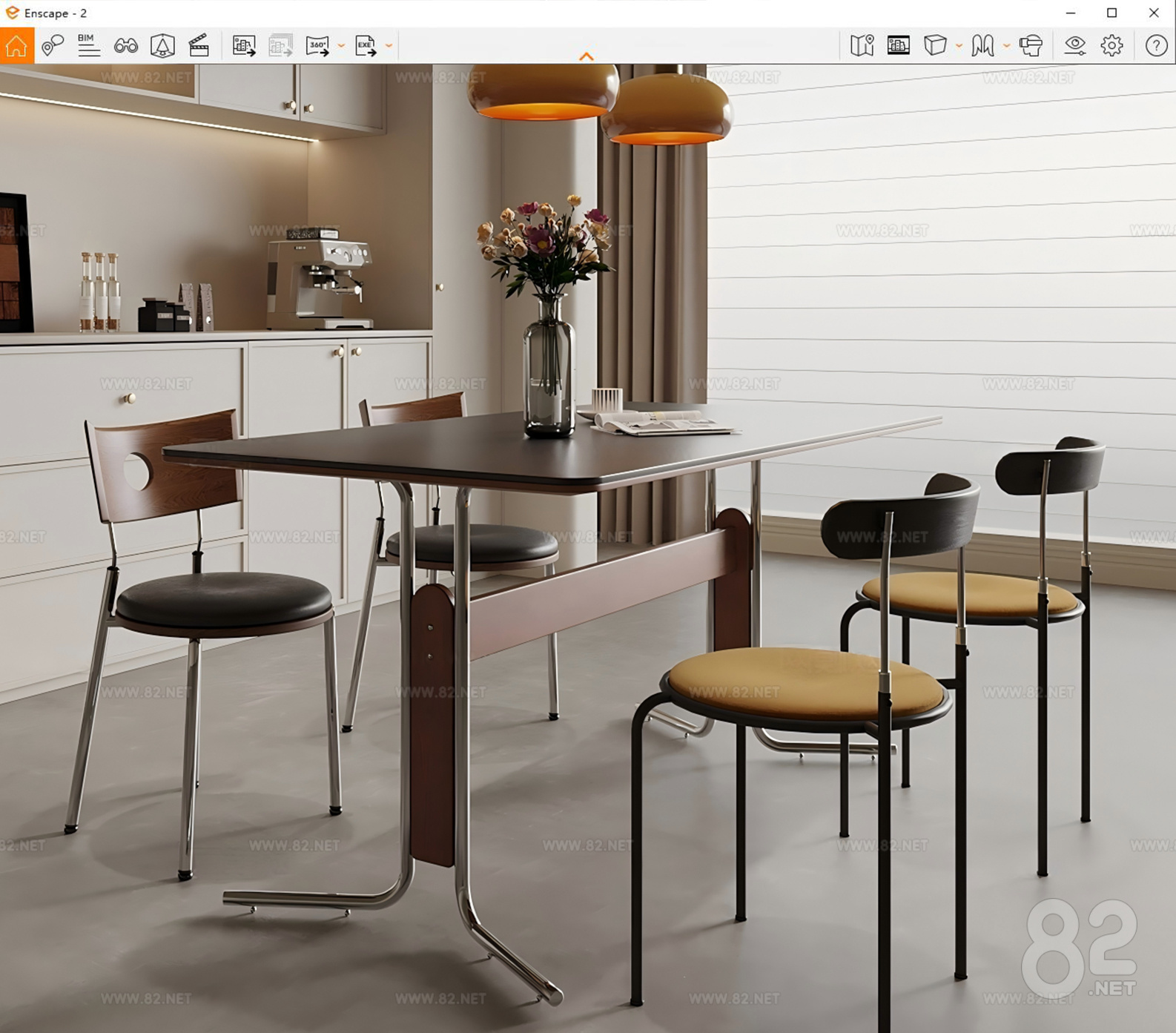Expand the view projection dropdown arrow

coord(959,46)
